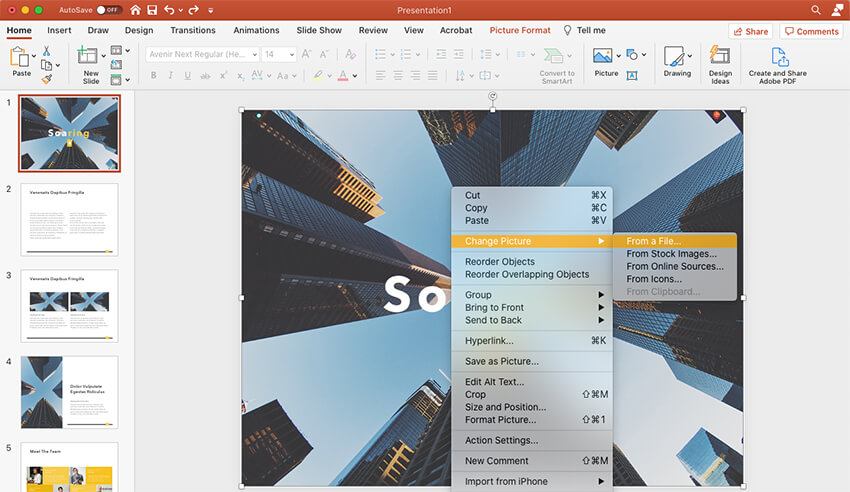Toggle the AutoSave switch
Screen dimensions: 850x492
pos(108,10)
